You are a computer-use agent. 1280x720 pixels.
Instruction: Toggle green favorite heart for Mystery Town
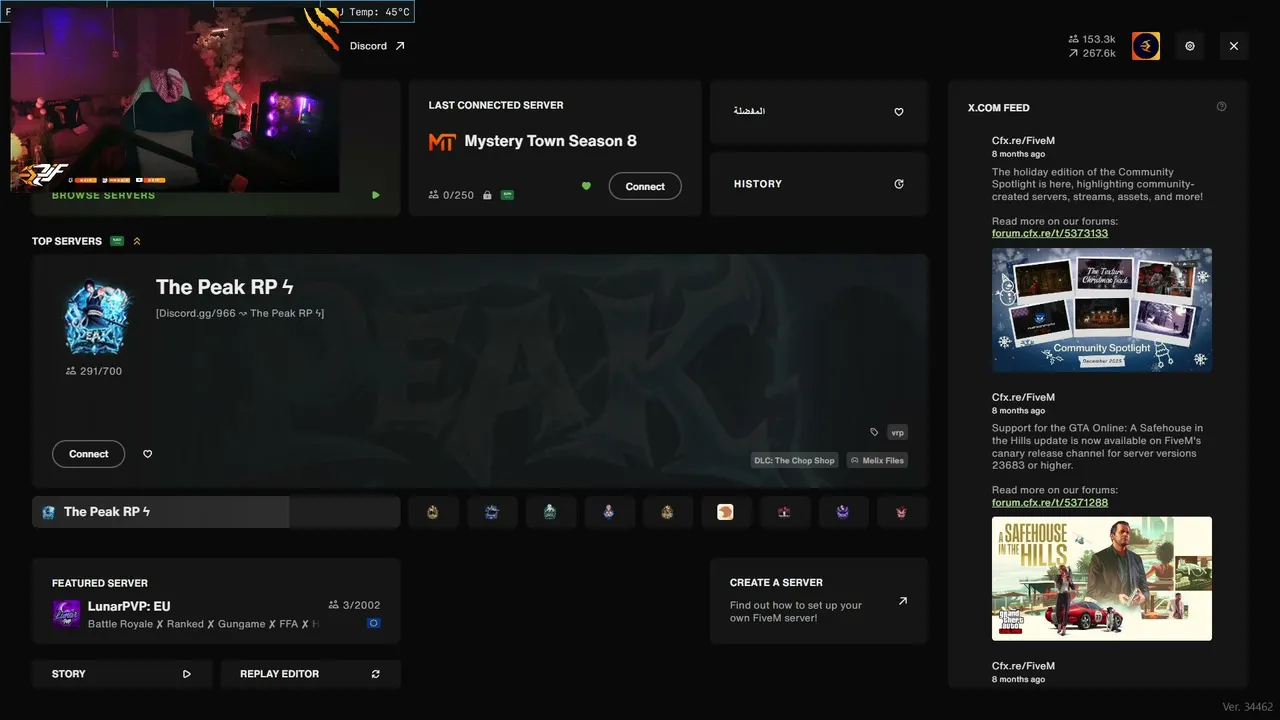point(586,186)
